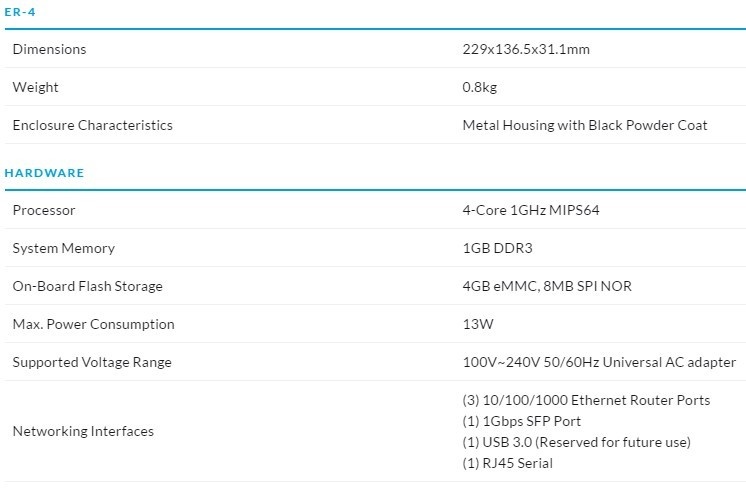This screenshot has width=746, height=494.
Task: Select the Dimensions row label
Action: [x=49, y=49]
